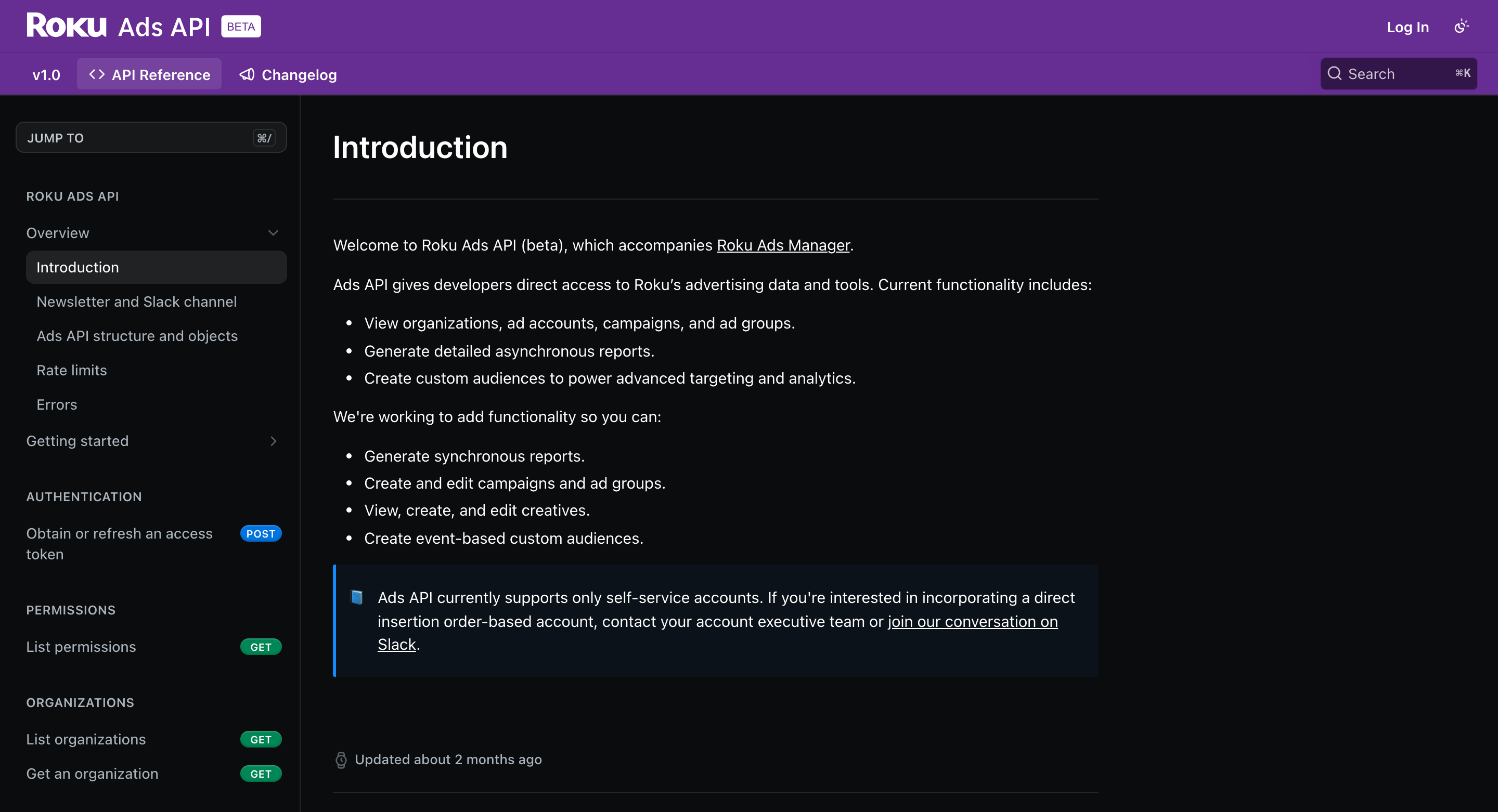Open Obtain or refresh an access token
The image size is (1498, 812).
pyautogui.click(x=119, y=544)
